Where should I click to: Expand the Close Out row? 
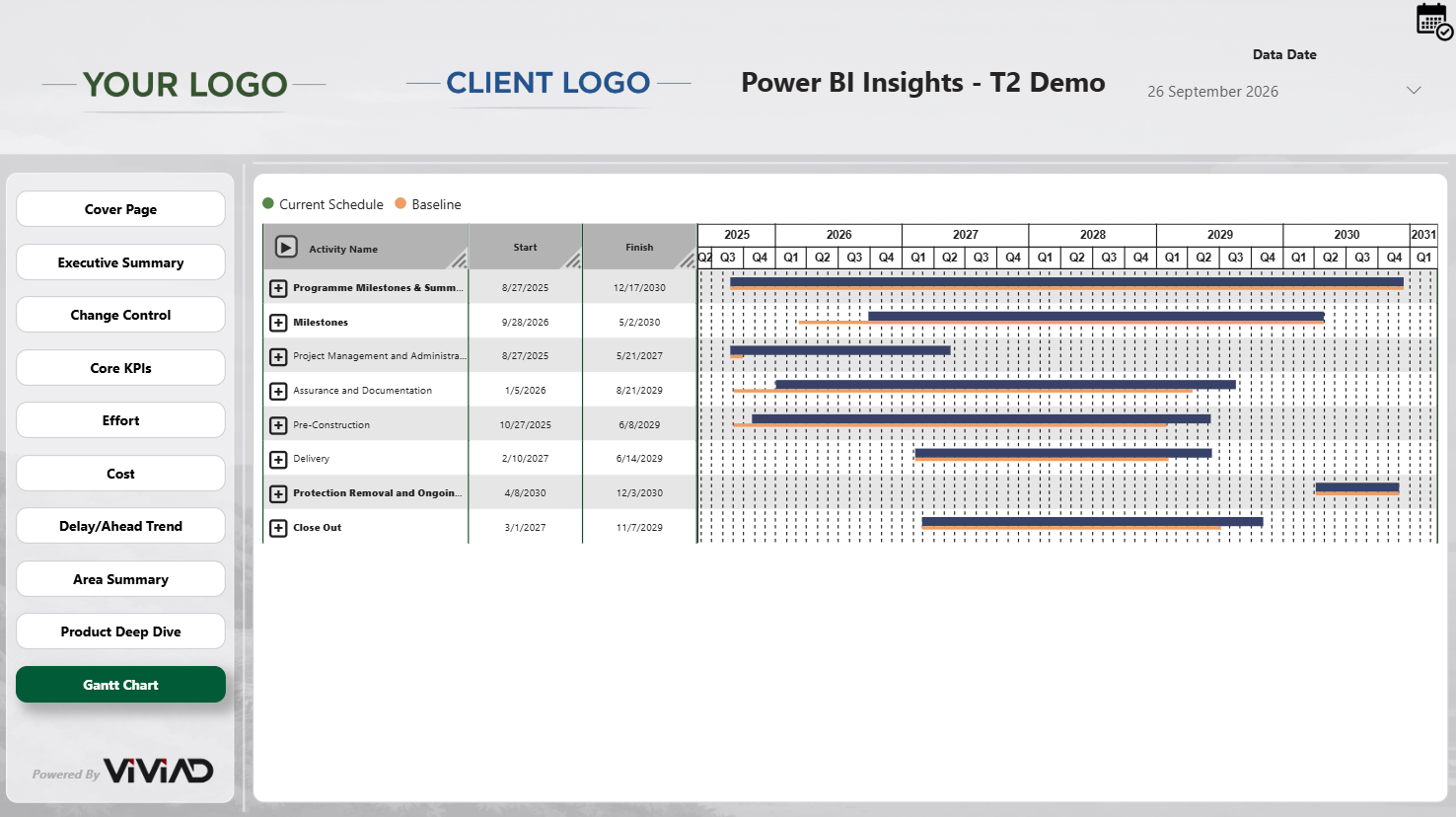point(278,528)
